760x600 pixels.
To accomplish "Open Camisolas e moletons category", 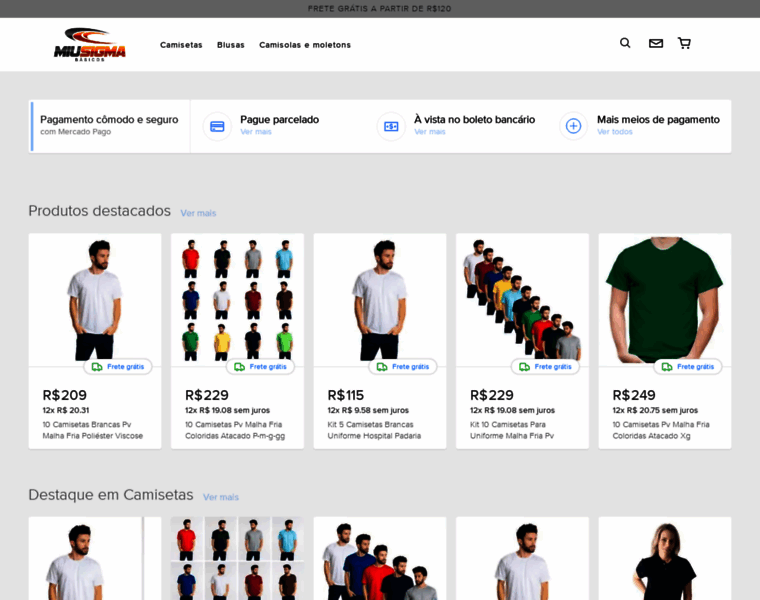I will [305, 45].
